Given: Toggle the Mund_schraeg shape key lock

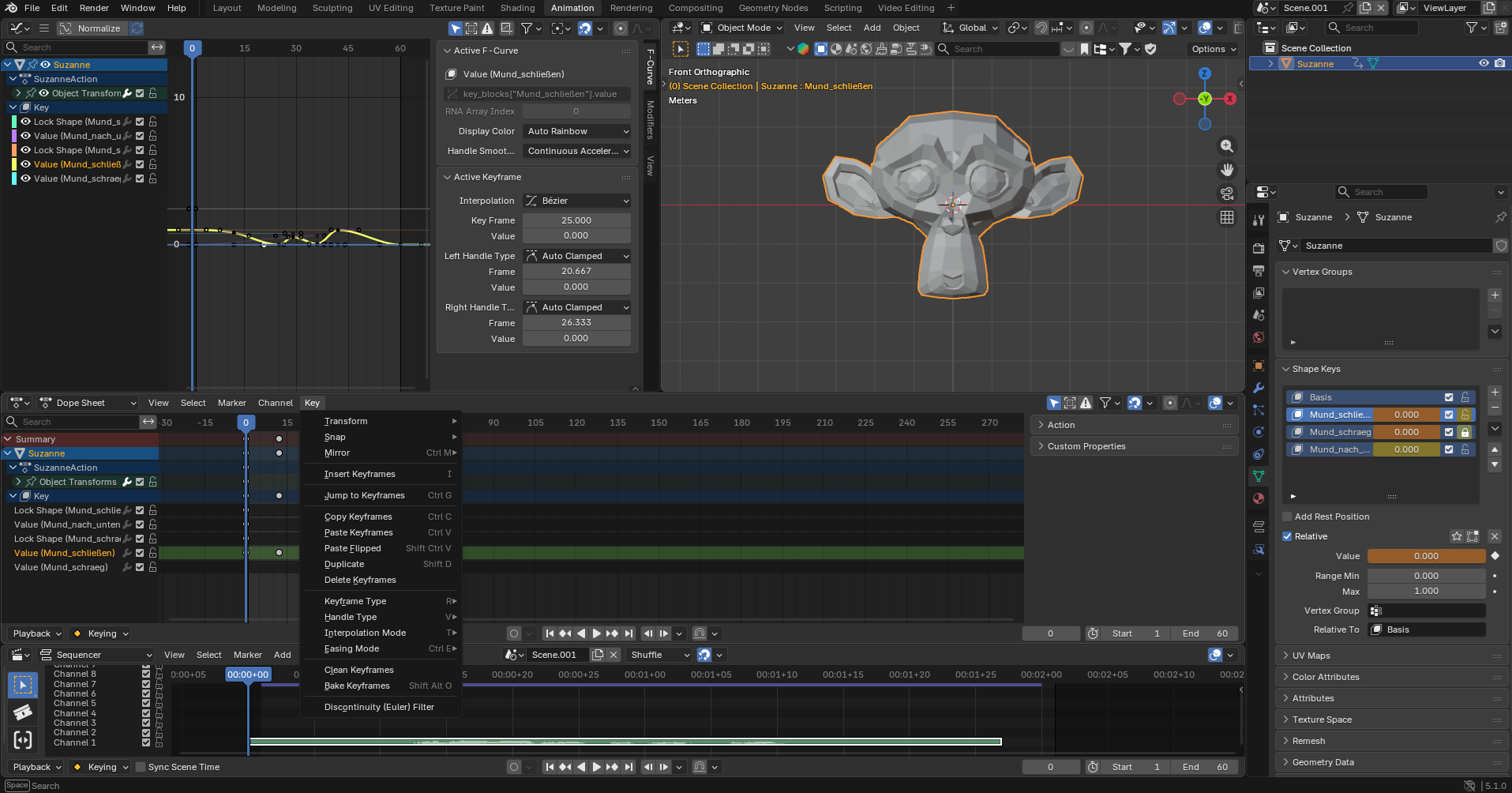Looking at the screenshot, I should pos(1465,432).
